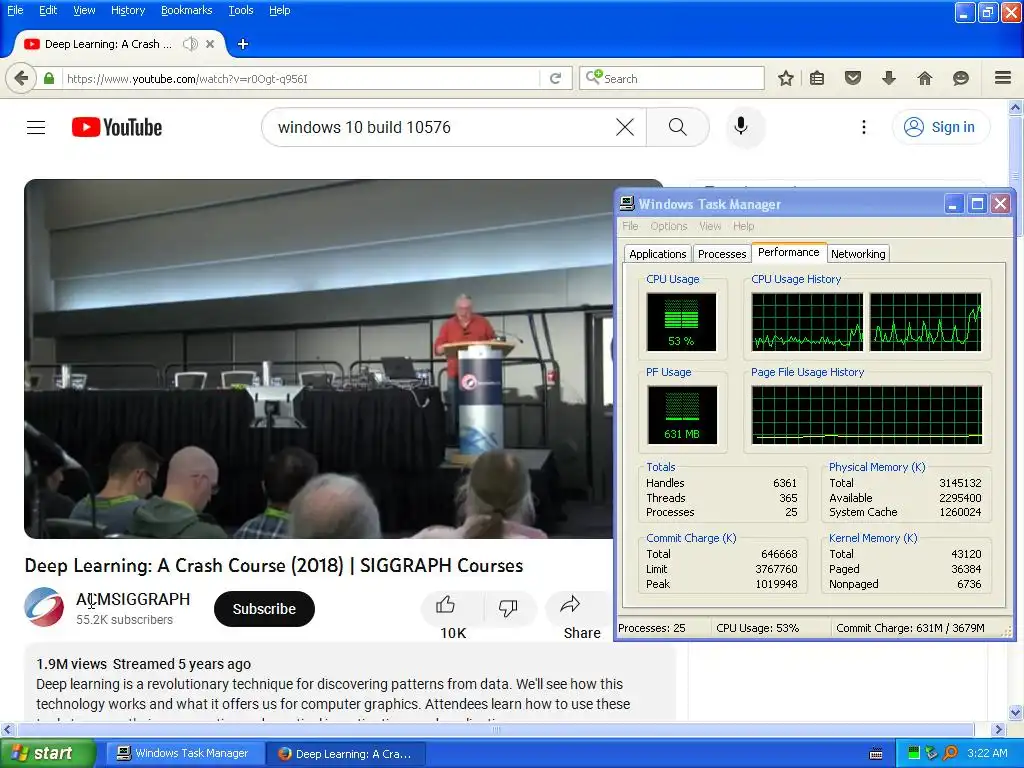Image resolution: width=1024 pixels, height=768 pixels.
Task: Open the ACMSIGGRAPH channel name link
Action: point(133,599)
